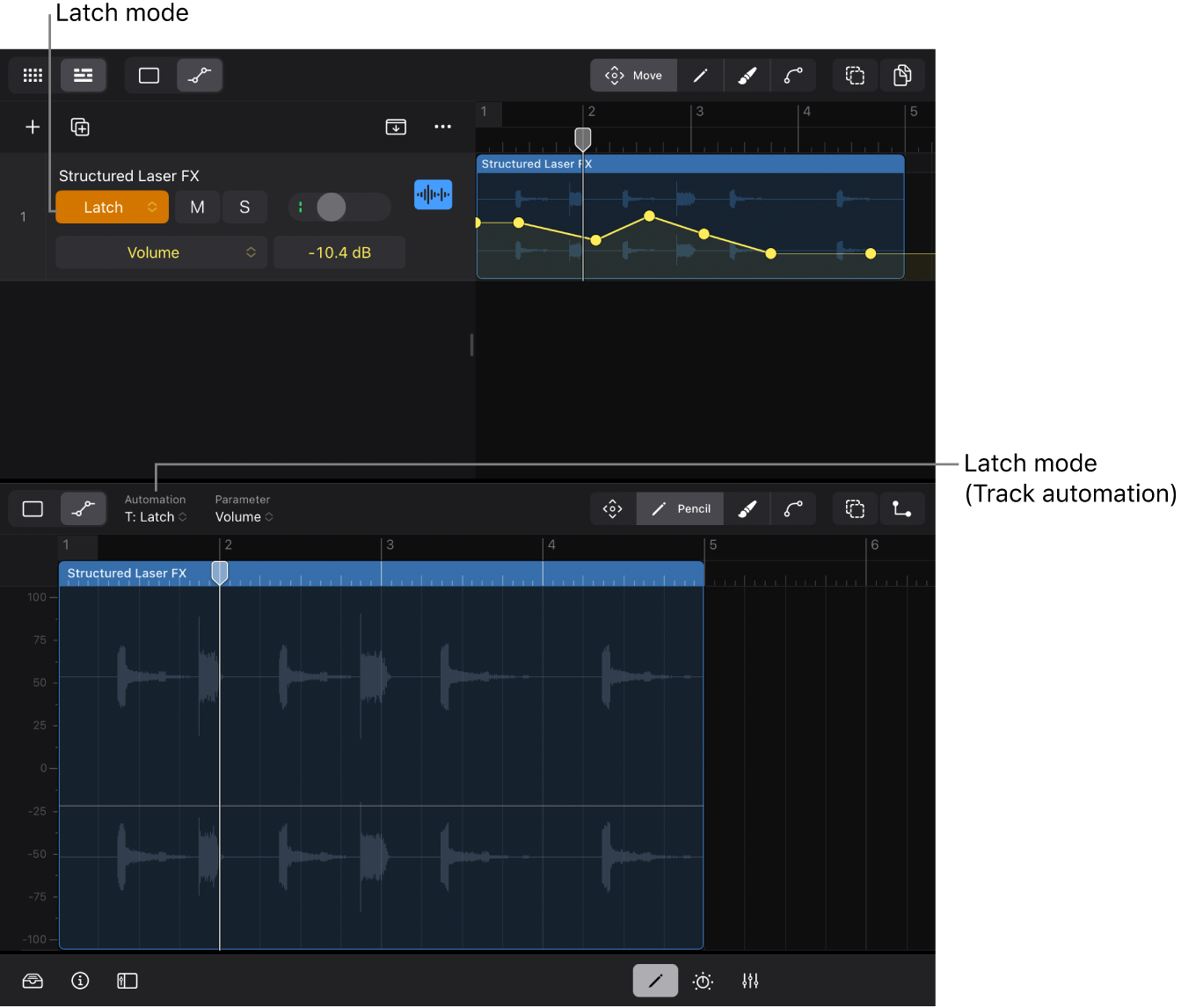
Task: Select the Brush tool in editor toolbar
Action: (x=747, y=509)
